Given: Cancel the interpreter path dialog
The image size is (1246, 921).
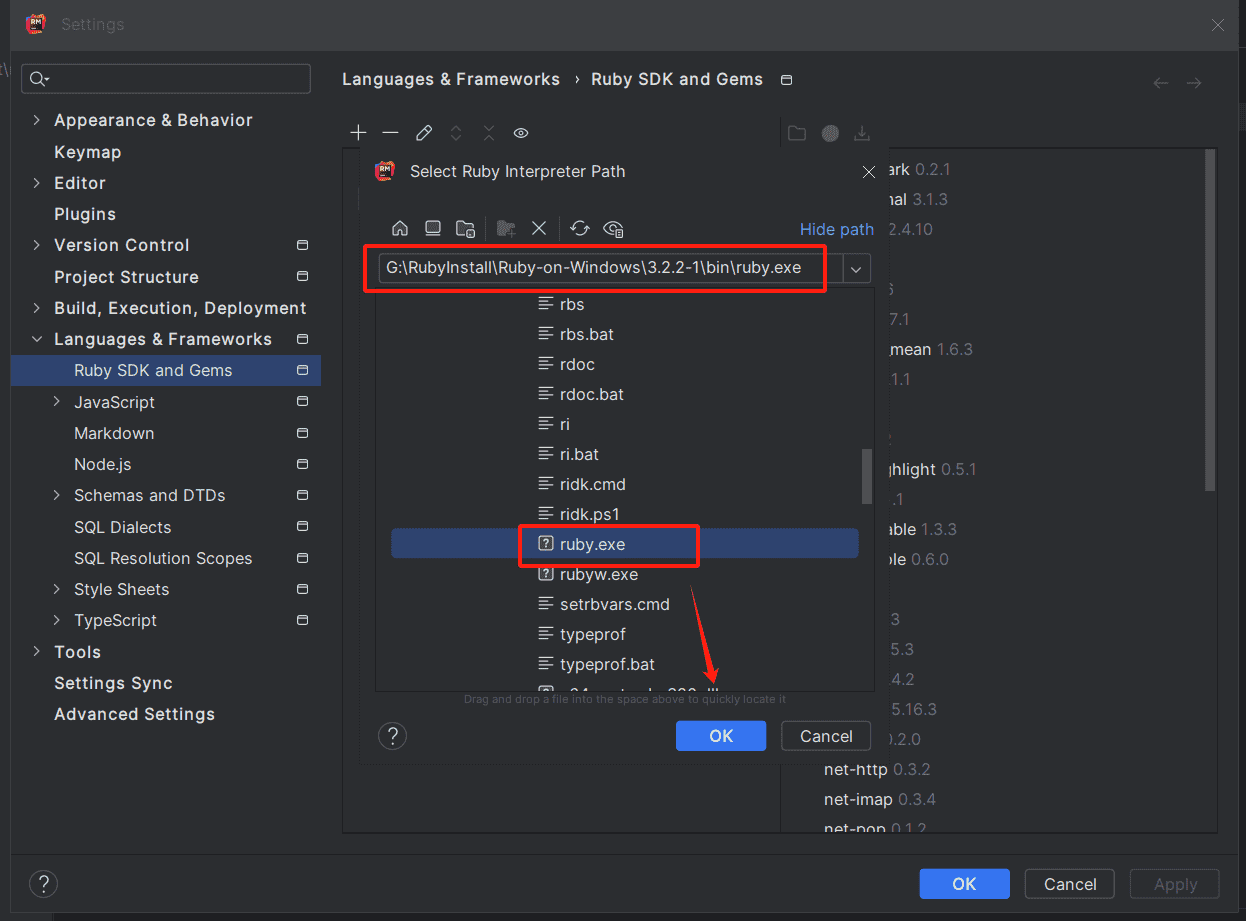Looking at the screenshot, I should [x=826, y=736].
